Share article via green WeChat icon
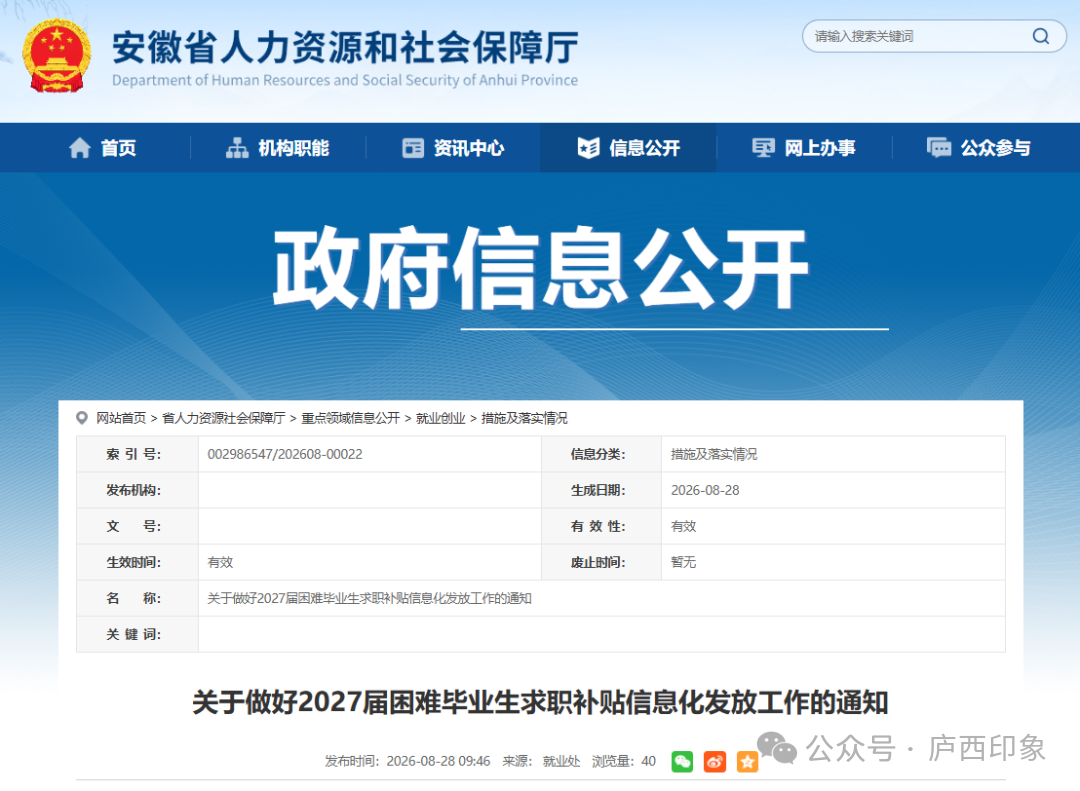The width and height of the screenshot is (1080, 791). [682, 761]
